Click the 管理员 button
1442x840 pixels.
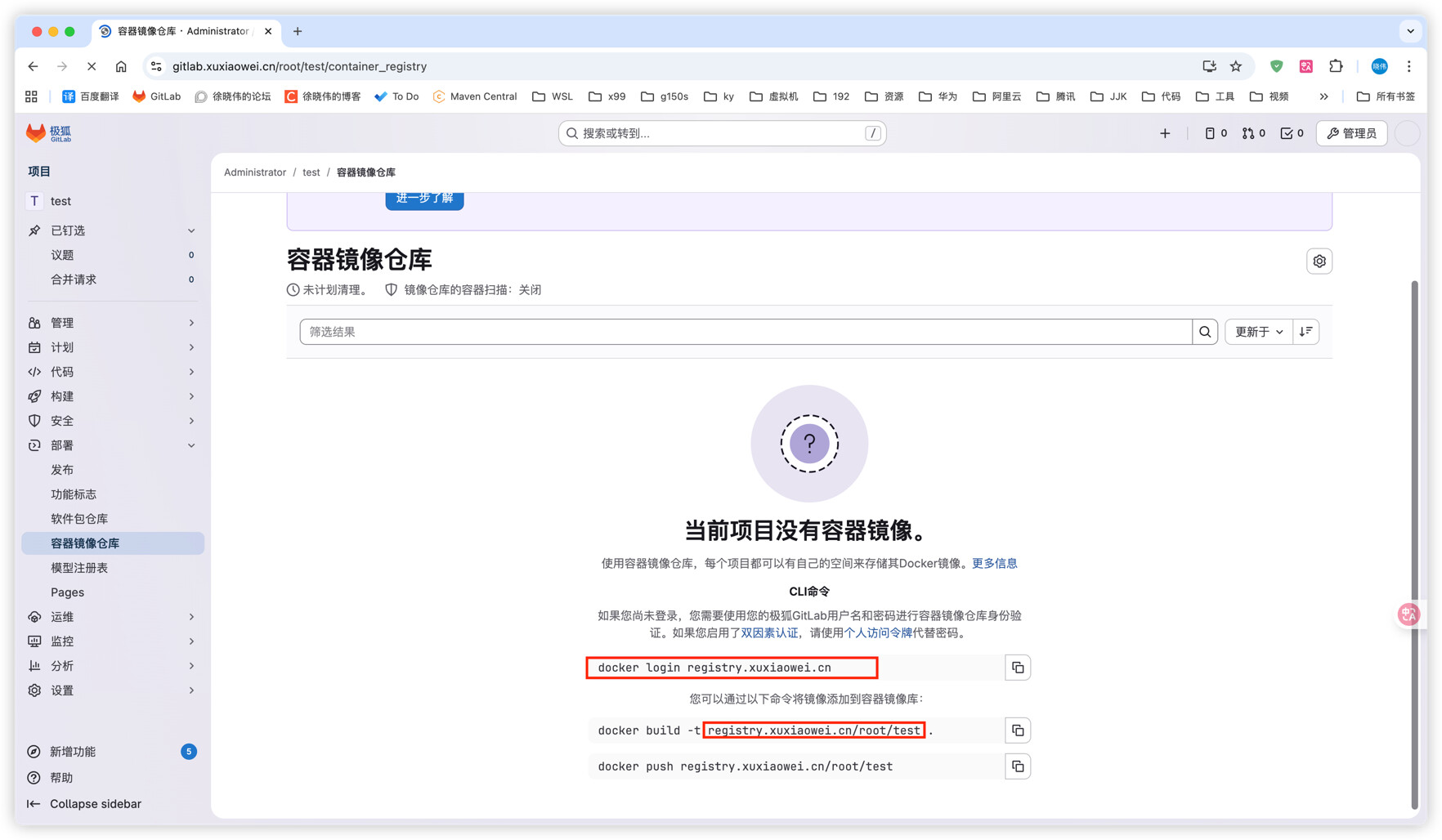[1351, 133]
